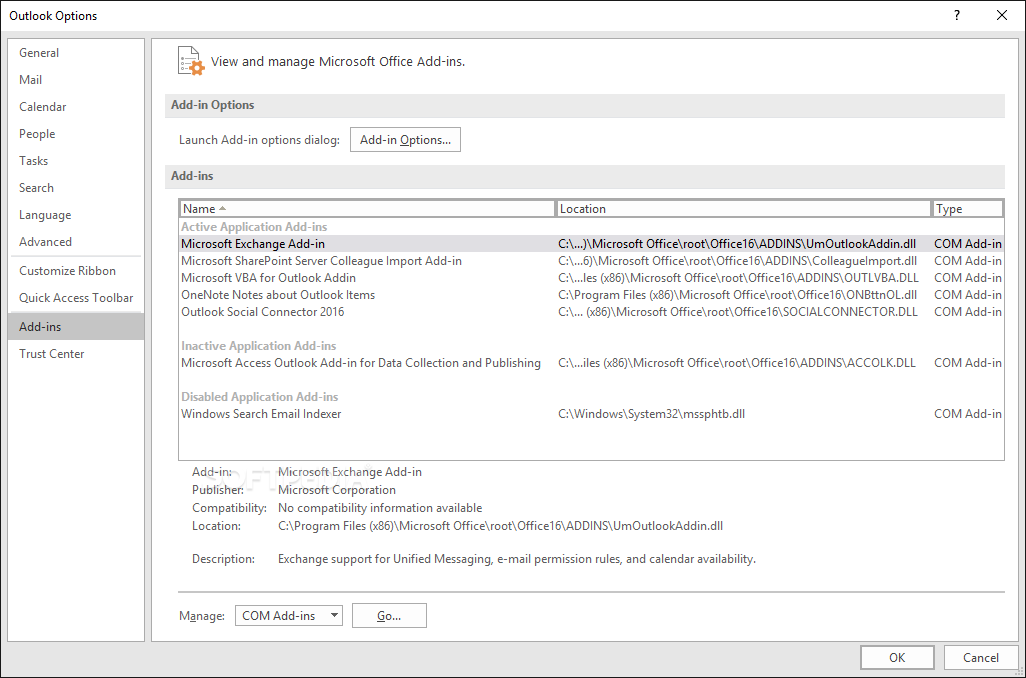Click the Disabled Application Add-ins group heading
The image size is (1026, 678).
point(260,397)
